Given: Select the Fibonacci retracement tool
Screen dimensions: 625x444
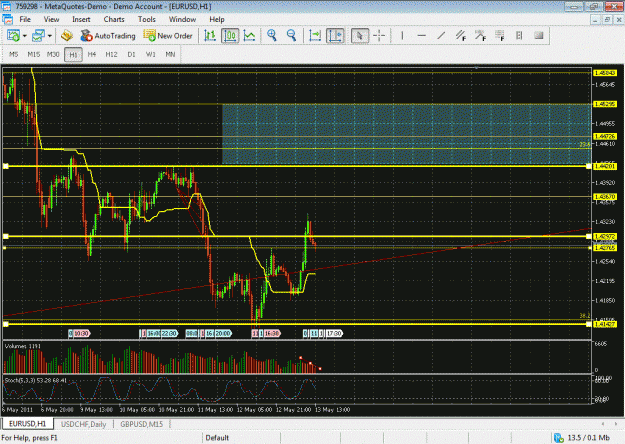Looking at the screenshot, I should pyautogui.click(x=480, y=36).
